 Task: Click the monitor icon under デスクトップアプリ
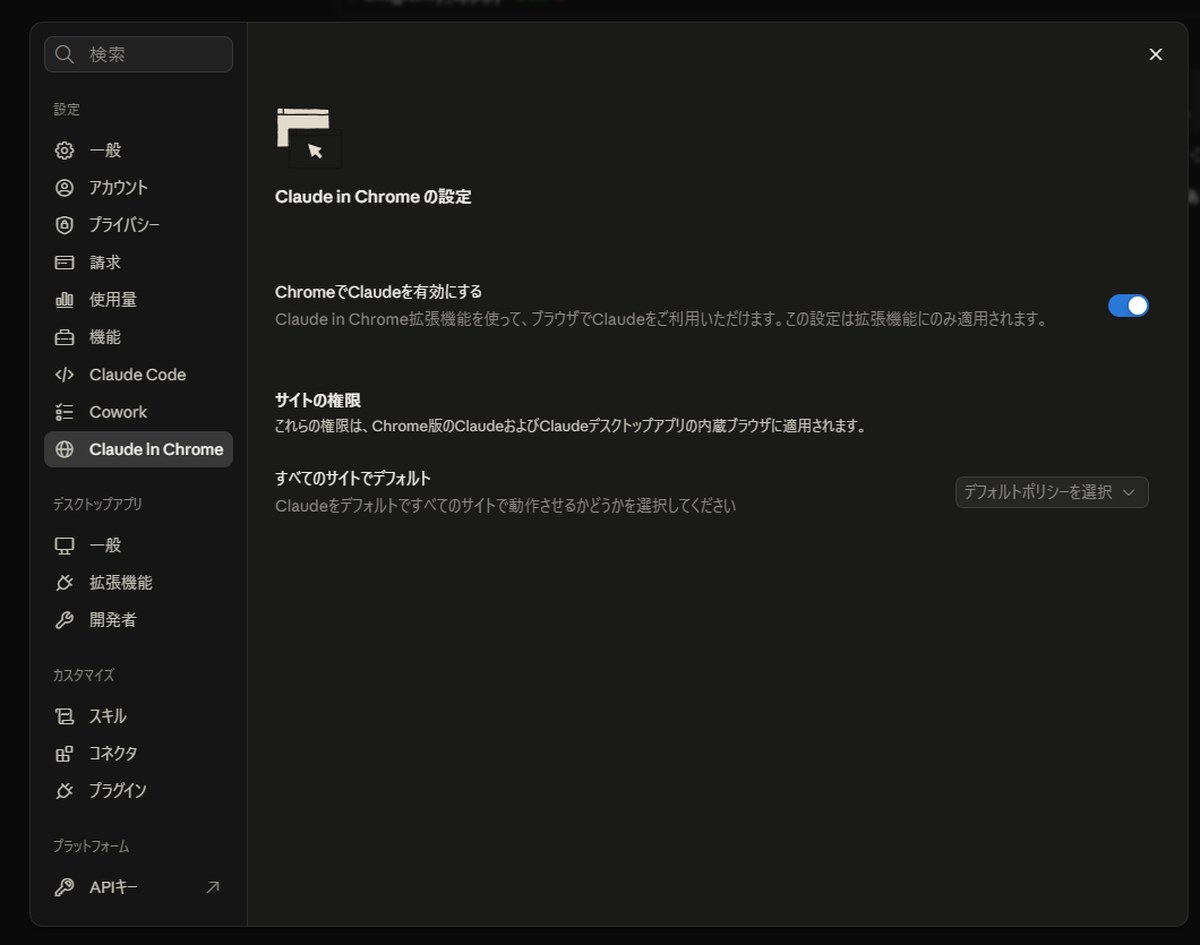pos(64,545)
